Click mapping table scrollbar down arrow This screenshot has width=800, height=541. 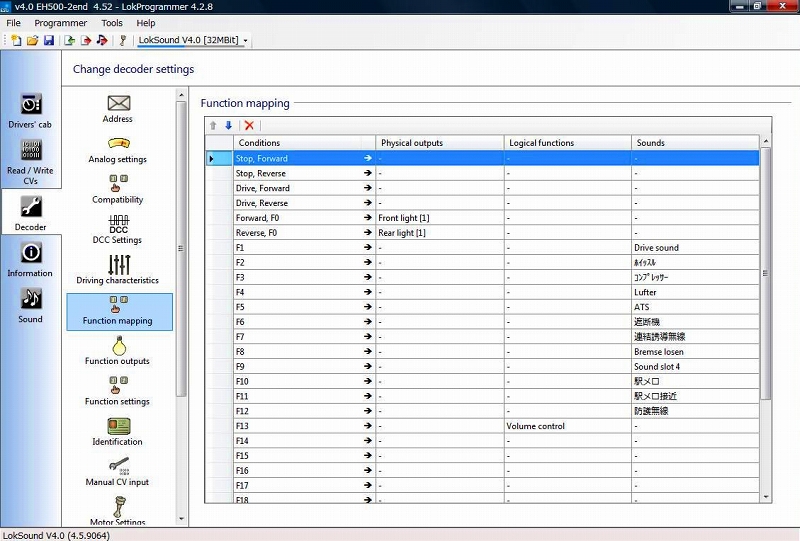click(766, 497)
